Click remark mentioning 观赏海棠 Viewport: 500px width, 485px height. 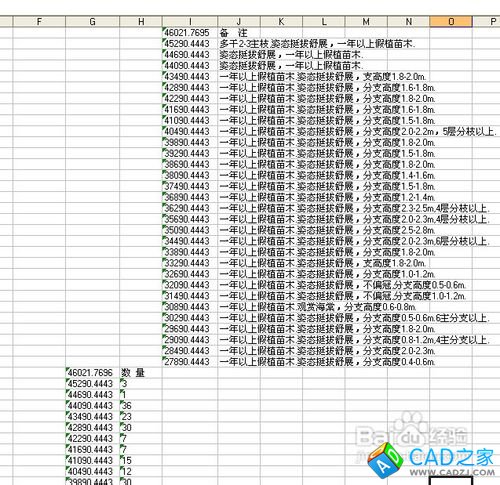coord(318,307)
